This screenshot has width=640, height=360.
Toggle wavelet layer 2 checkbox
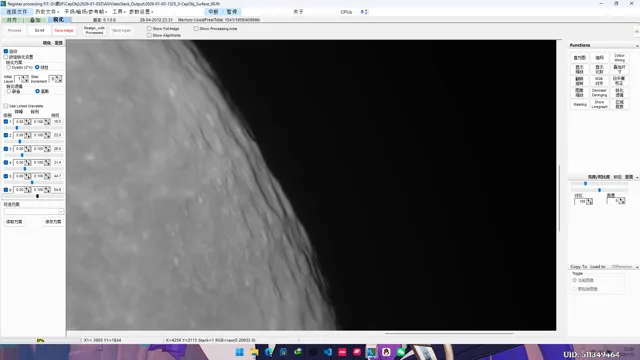coord(6,135)
